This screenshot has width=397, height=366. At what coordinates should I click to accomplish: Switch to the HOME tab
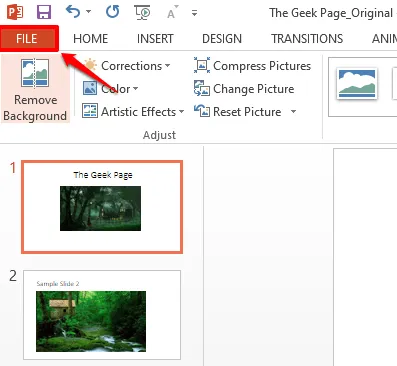[x=91, y=39]
